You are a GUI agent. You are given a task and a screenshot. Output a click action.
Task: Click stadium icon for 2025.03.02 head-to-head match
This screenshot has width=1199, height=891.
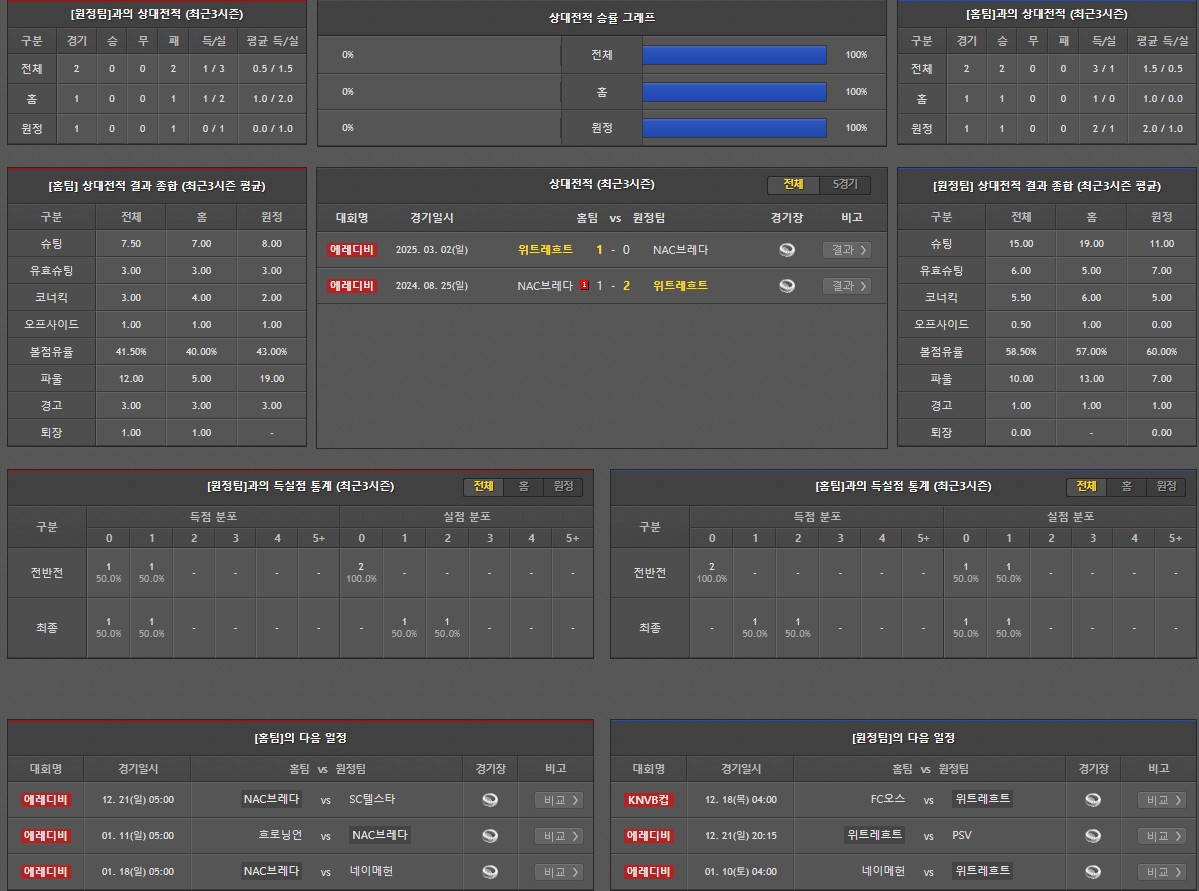pos(787,250)
